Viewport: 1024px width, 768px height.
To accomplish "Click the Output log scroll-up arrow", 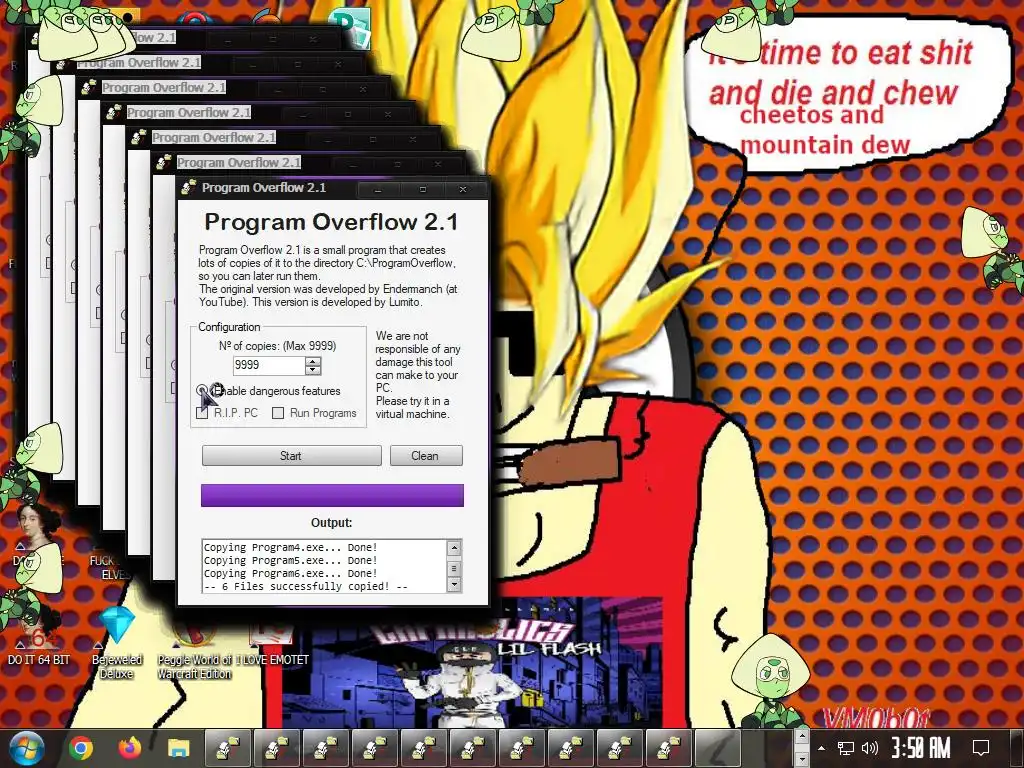I will 455,548.
